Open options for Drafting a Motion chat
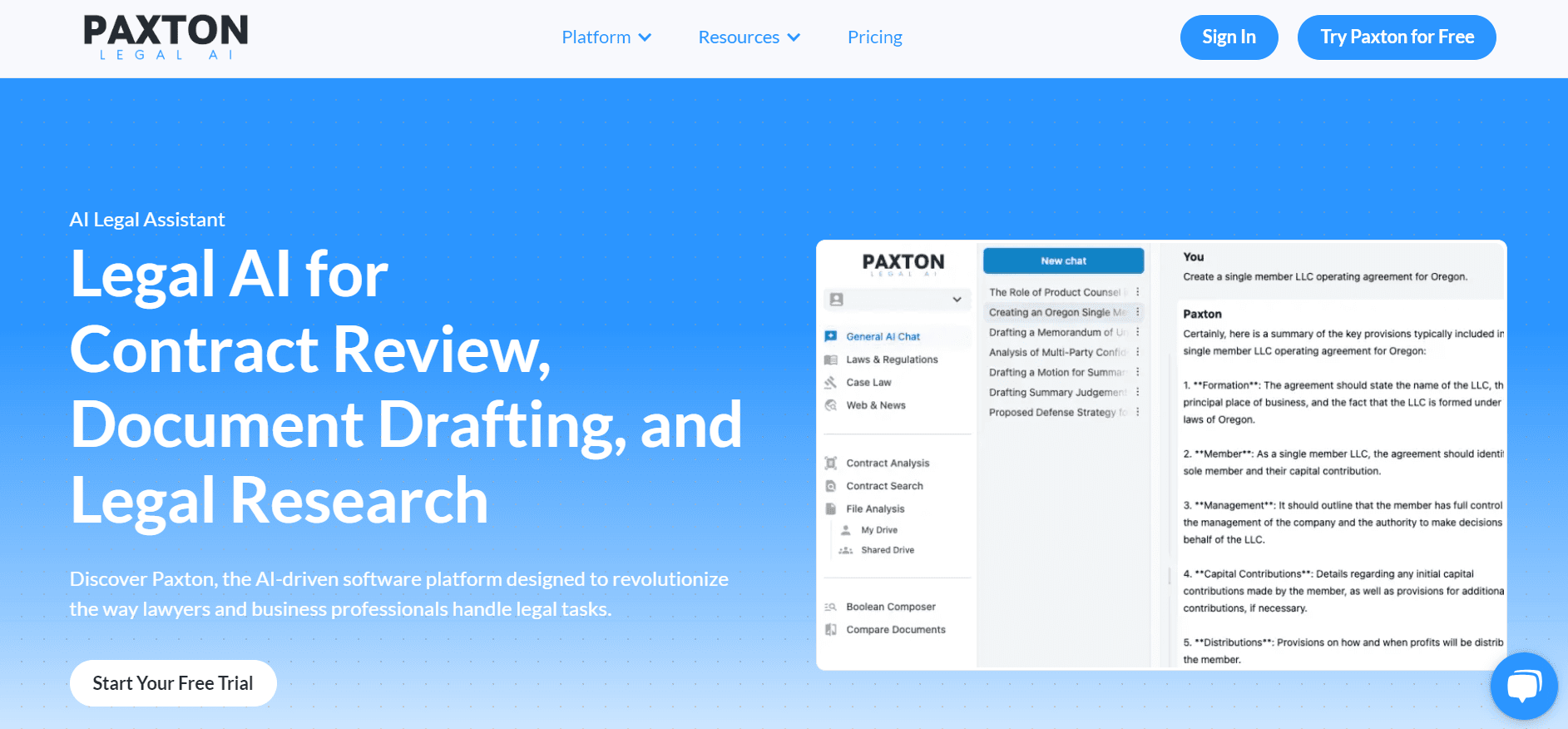Viewport: 1568px width, 729px height. (x=1138, y=372)
